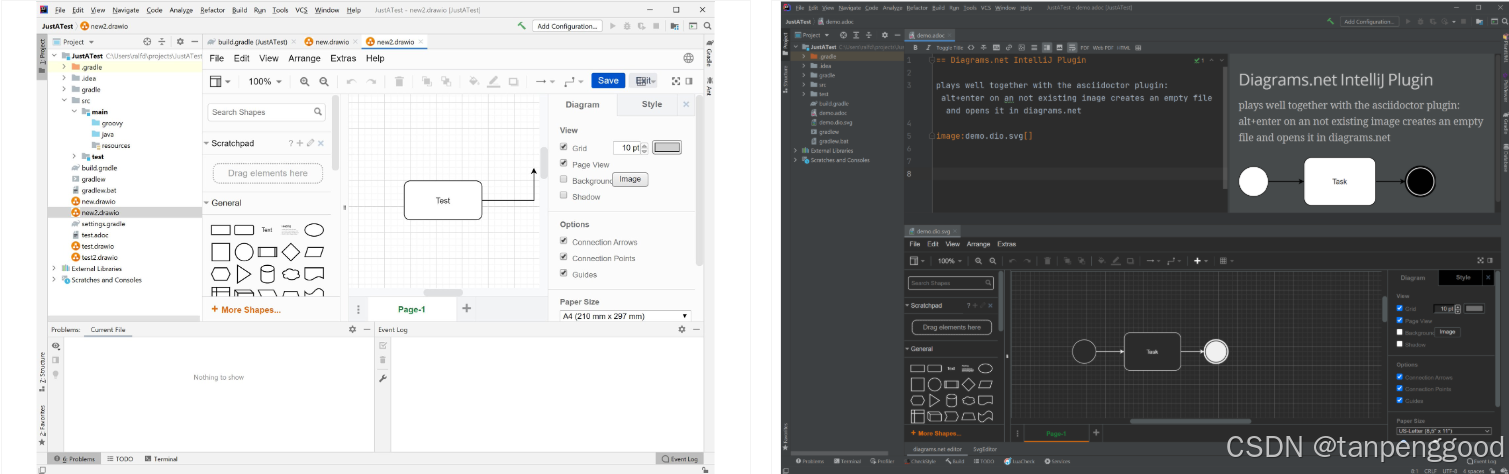This screenshot has height=474, width=1509.
Task: Toggle Grid checkbox in light window
Action: click(x=564, y=147)
